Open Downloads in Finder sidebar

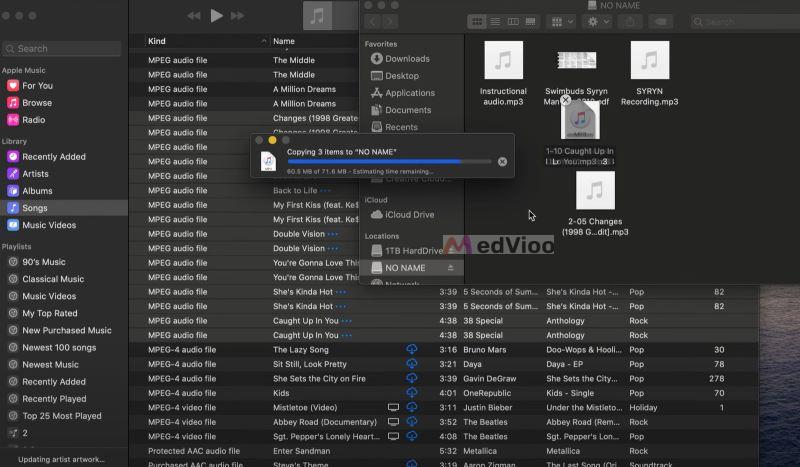click(401, 59)
